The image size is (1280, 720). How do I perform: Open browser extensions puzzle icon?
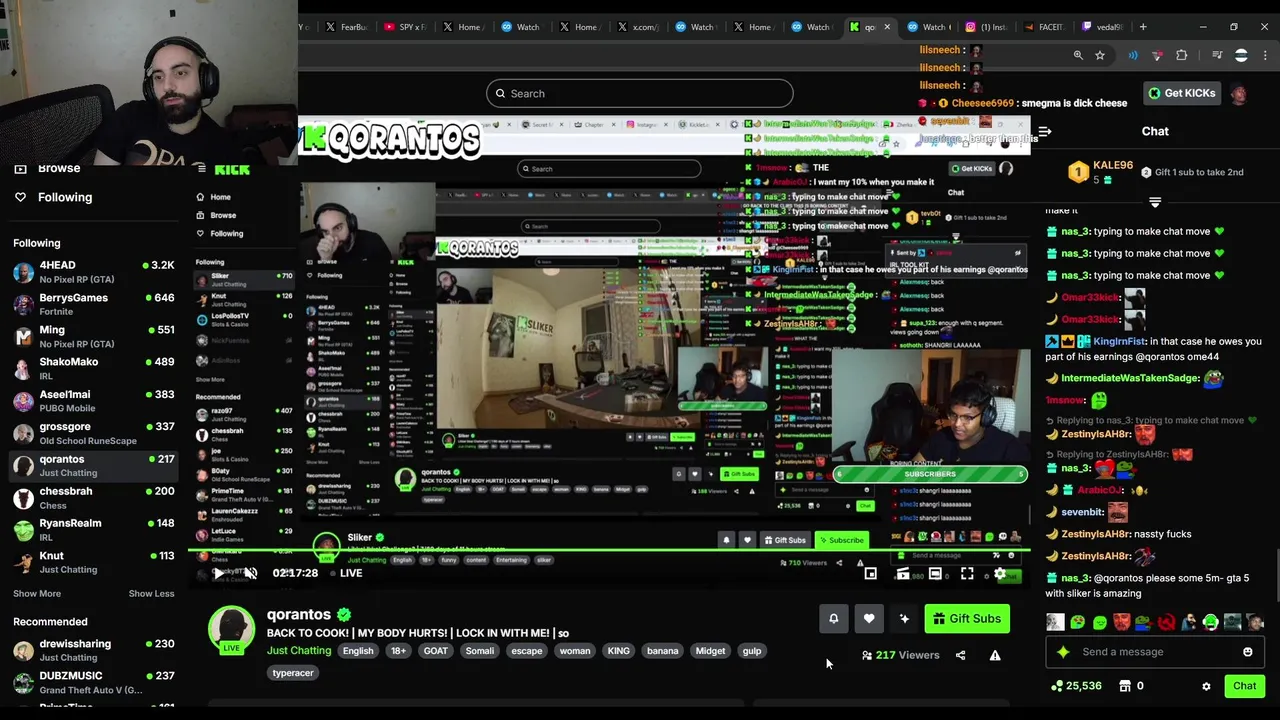[x=1182, y=55]
